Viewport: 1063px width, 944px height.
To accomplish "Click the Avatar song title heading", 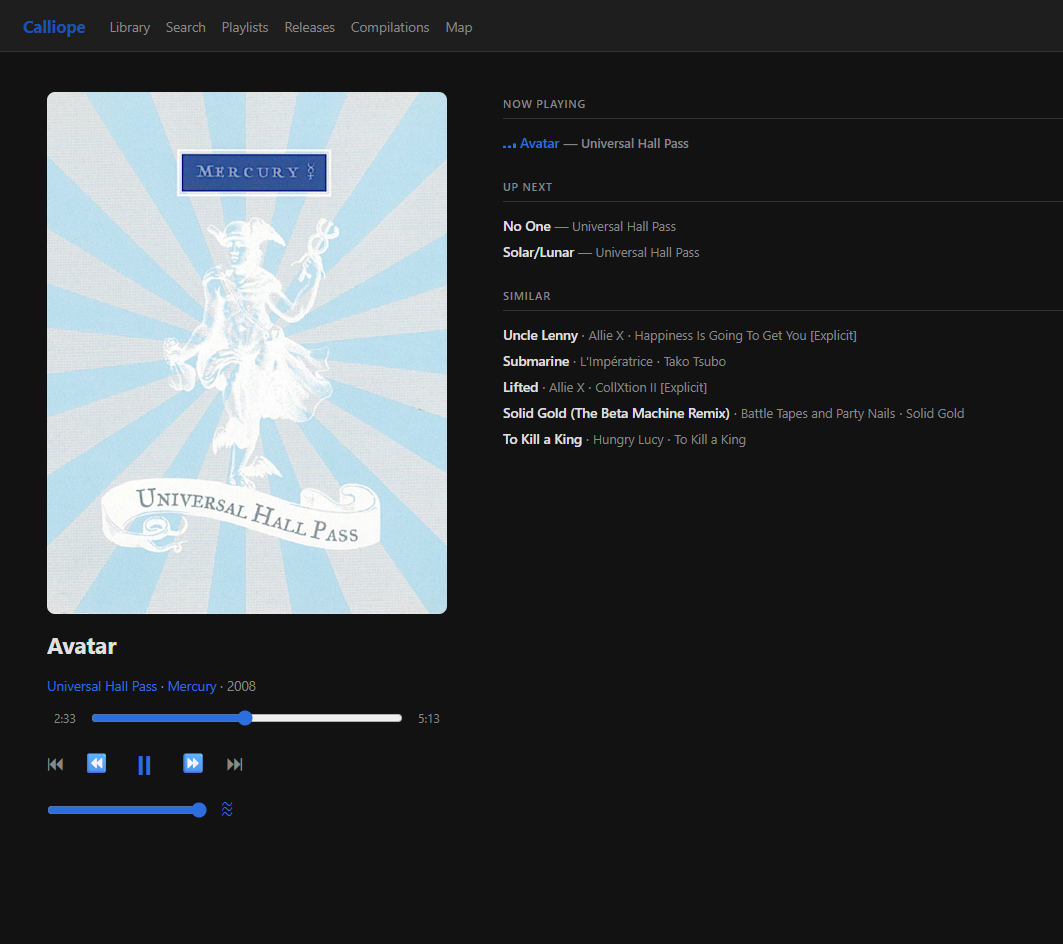I will tap(82, 646).
